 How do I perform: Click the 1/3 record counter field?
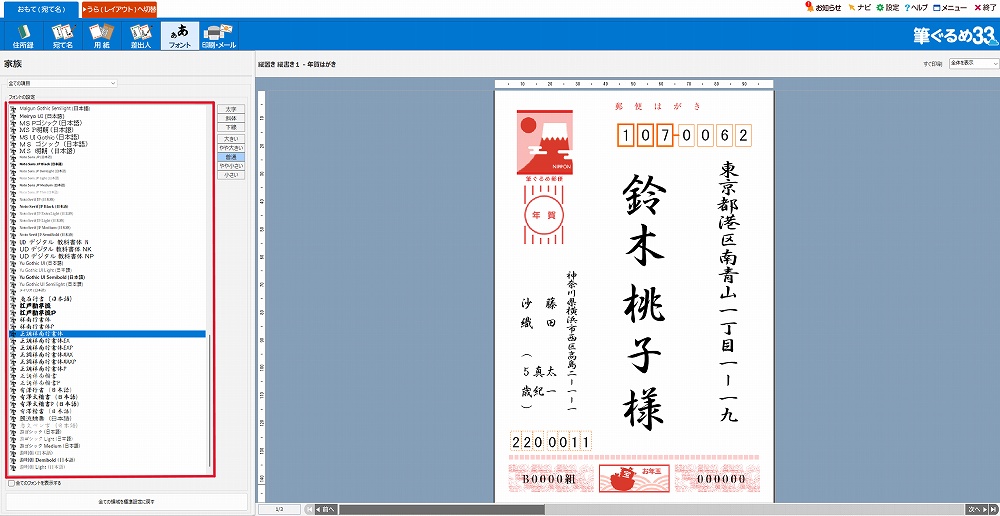pos(279,510)
